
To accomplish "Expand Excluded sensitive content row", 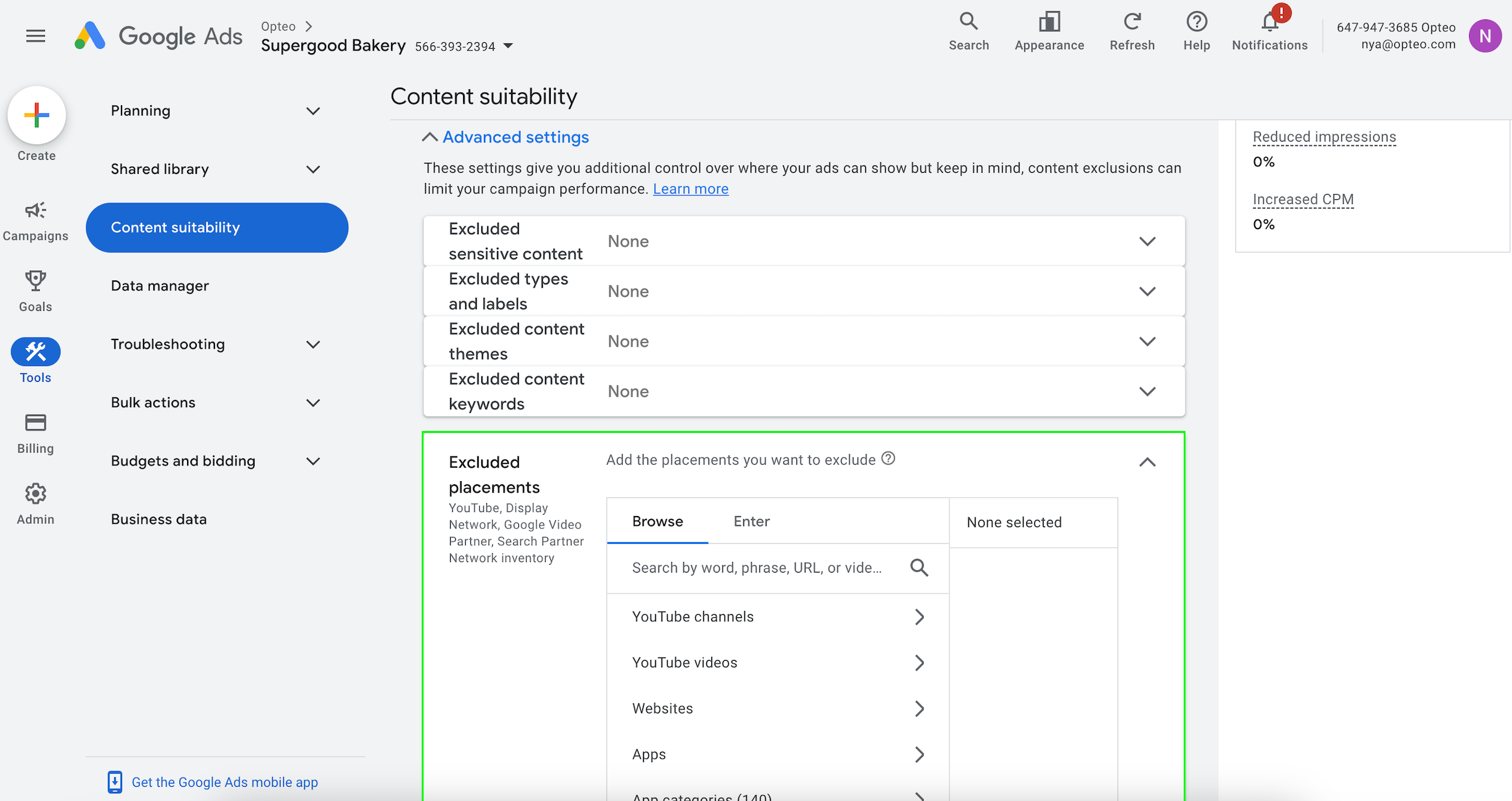I will (x=1147, y=241).
